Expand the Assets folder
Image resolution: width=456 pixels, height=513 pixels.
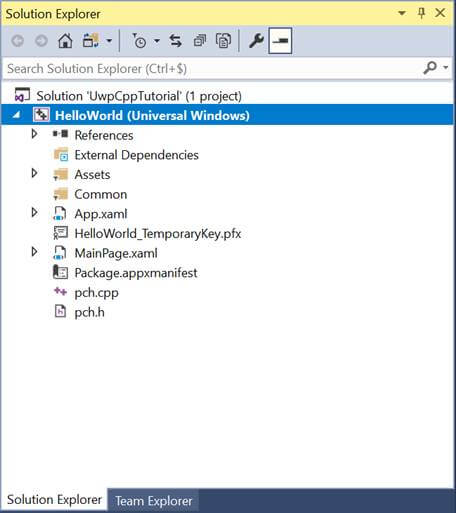[x=34, y=174]
